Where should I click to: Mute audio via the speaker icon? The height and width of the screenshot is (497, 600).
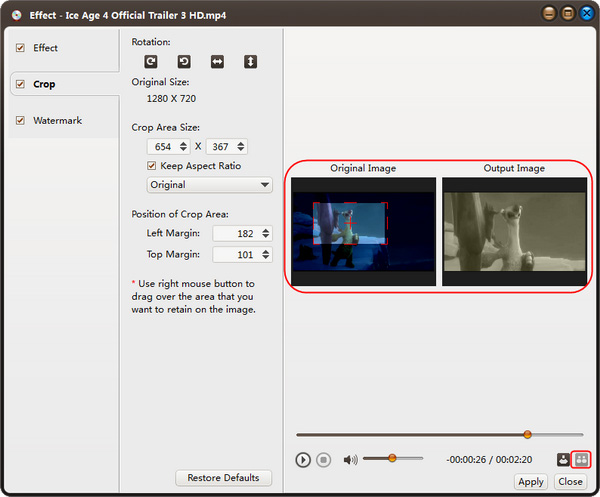coord(350,460)
